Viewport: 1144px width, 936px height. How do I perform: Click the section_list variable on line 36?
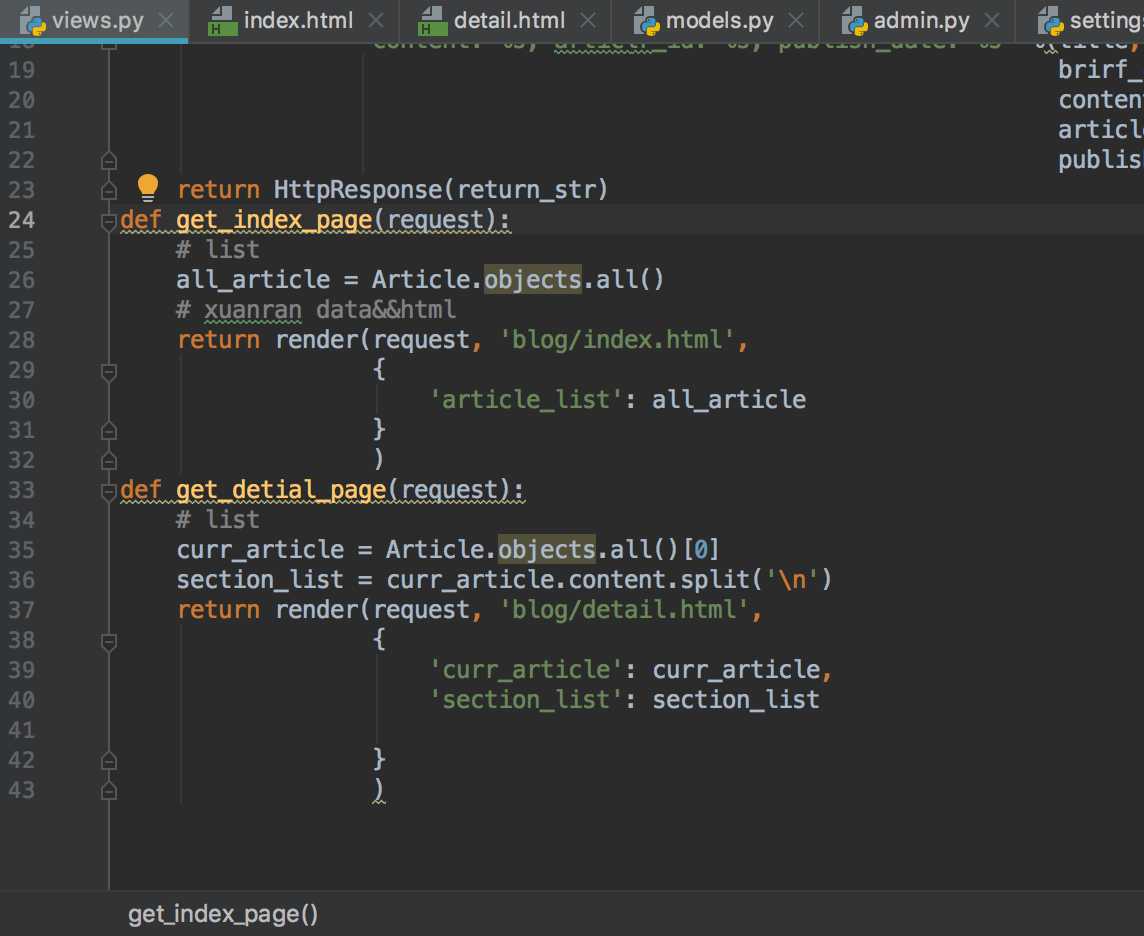click(x=260, y=580)
